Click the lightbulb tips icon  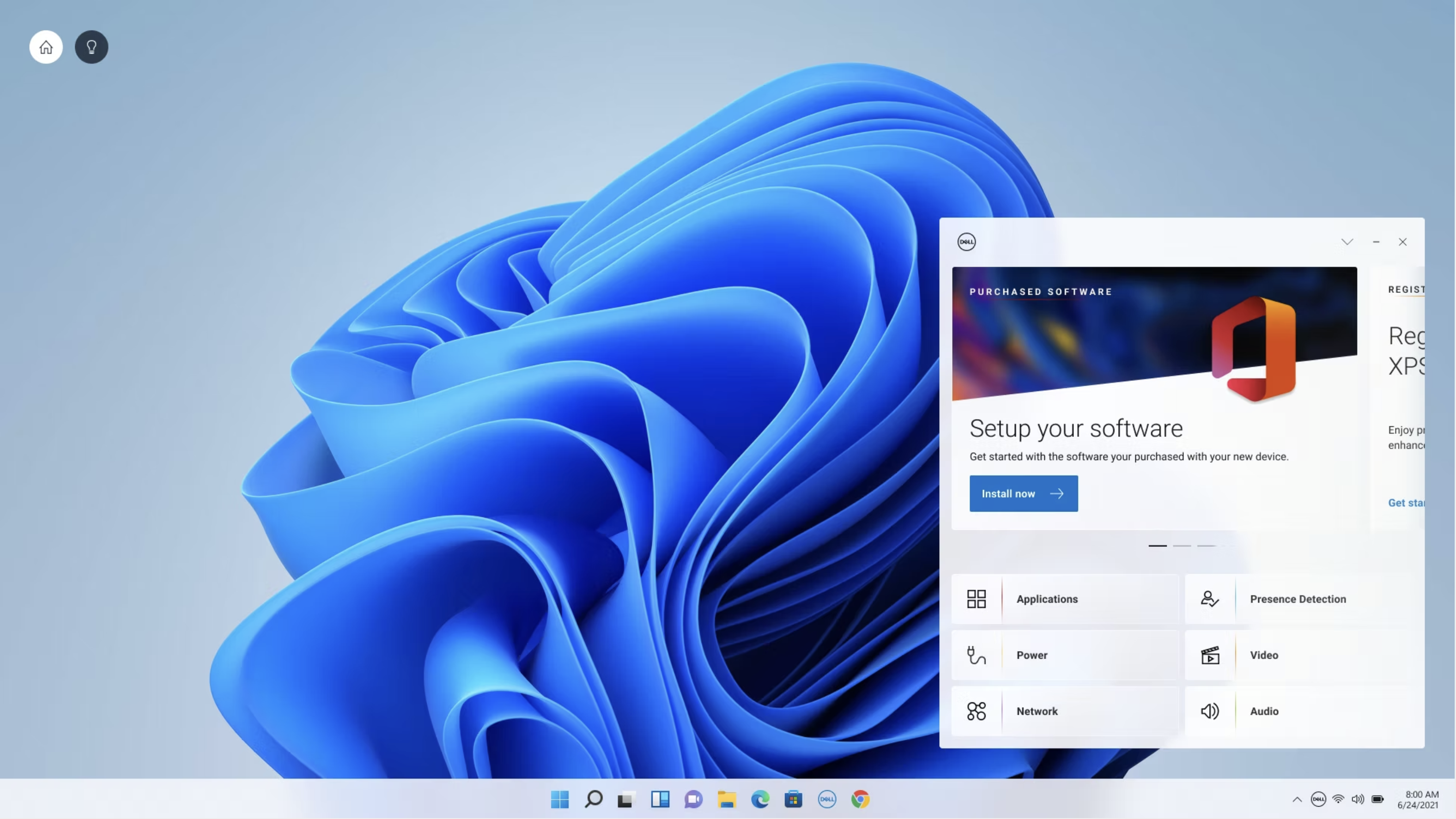tap(91, 47)
